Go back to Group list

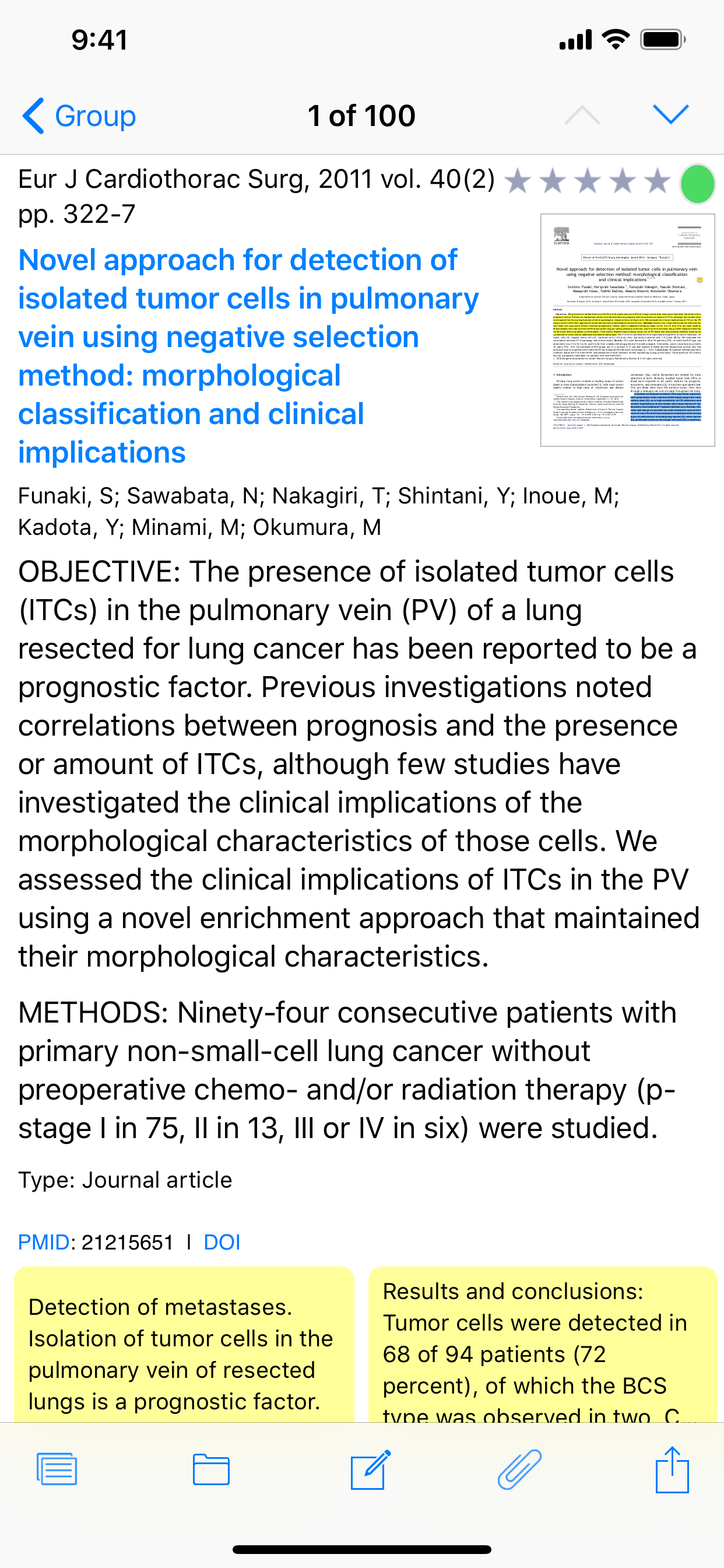coord(79,116)
